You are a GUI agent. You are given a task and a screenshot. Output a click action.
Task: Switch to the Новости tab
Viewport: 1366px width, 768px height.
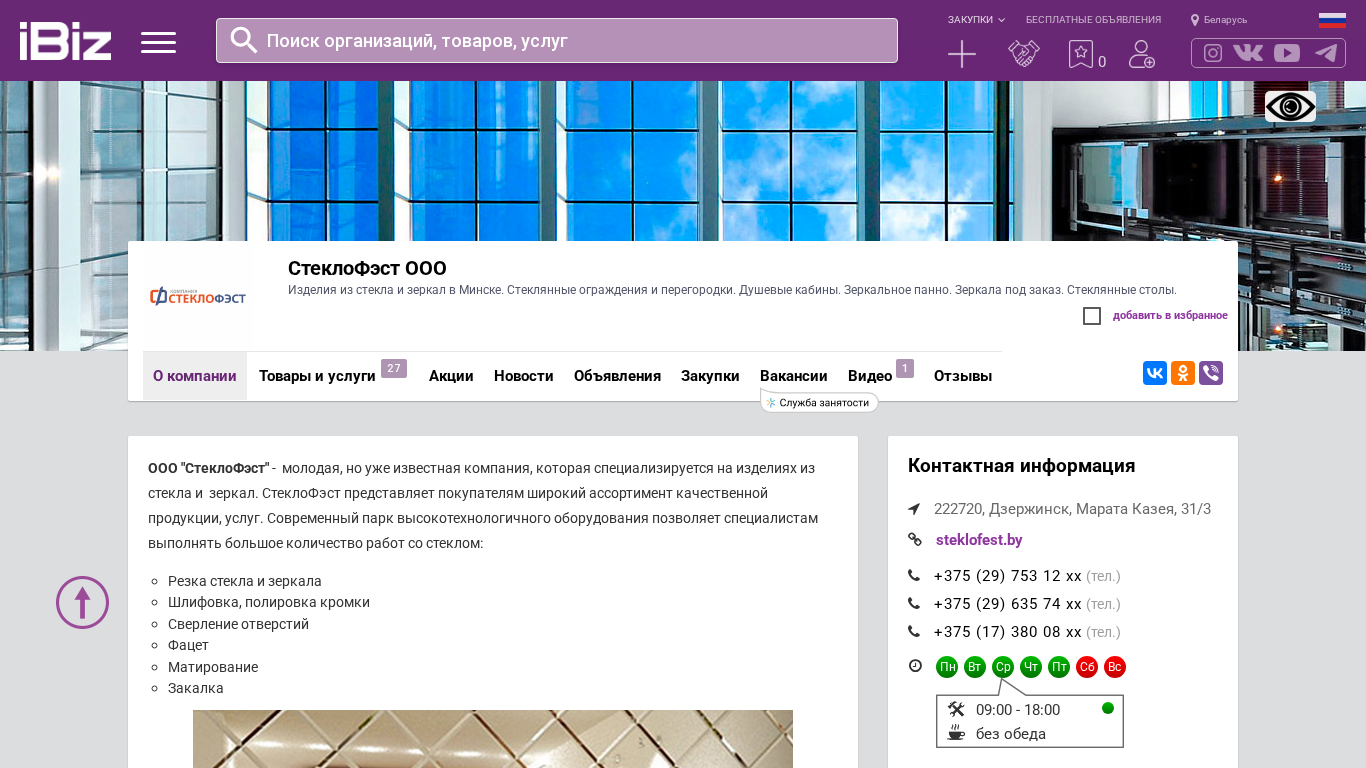[524, 376]
